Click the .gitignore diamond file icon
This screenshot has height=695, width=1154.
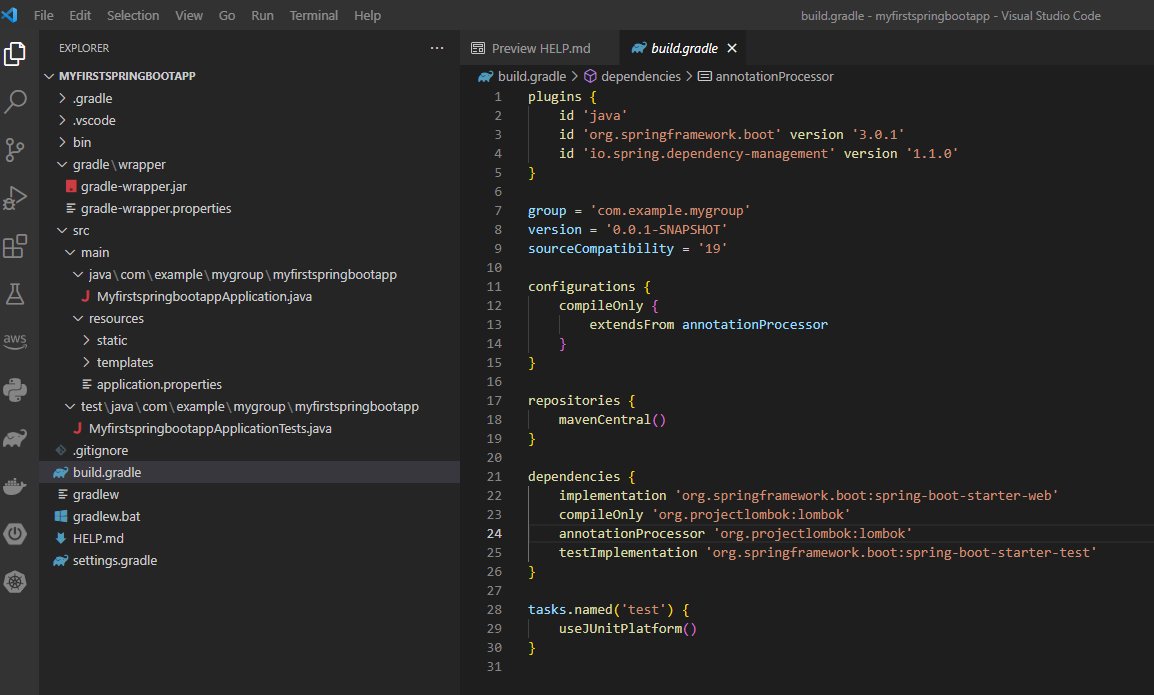[61, 450]
